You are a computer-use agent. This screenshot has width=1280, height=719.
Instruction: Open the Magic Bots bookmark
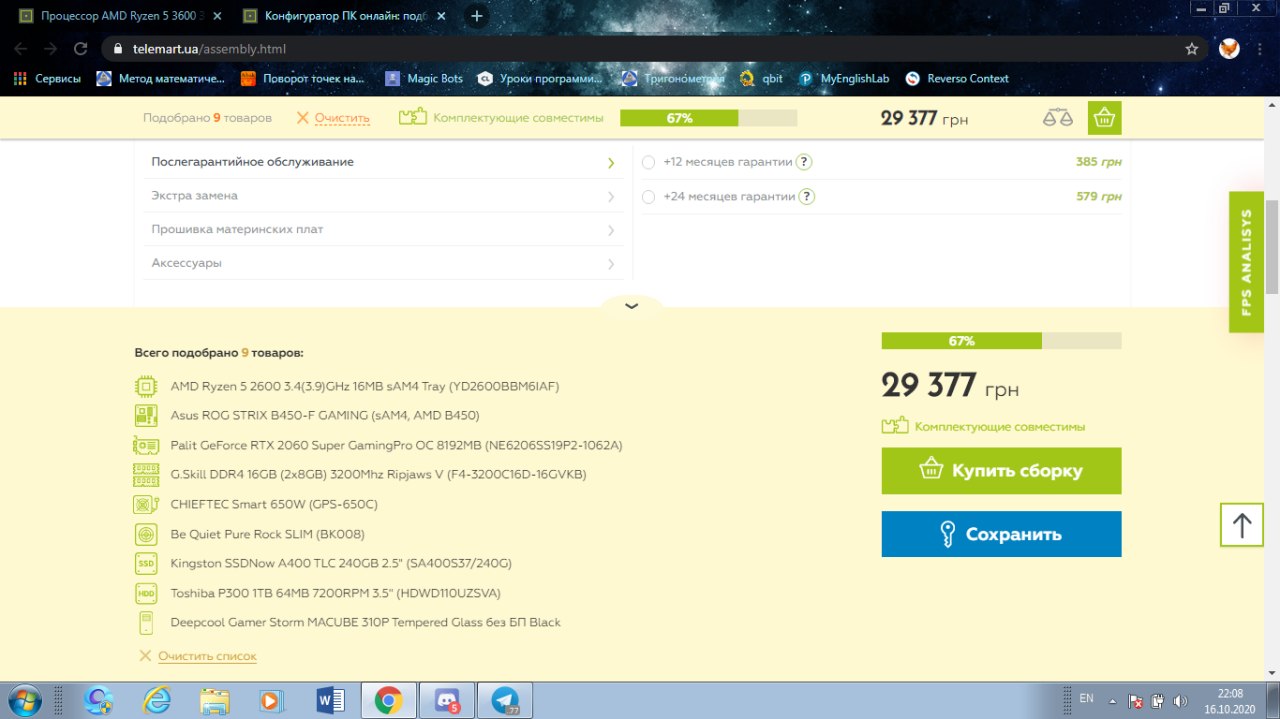pyautogui.click(x=425, y=78)
